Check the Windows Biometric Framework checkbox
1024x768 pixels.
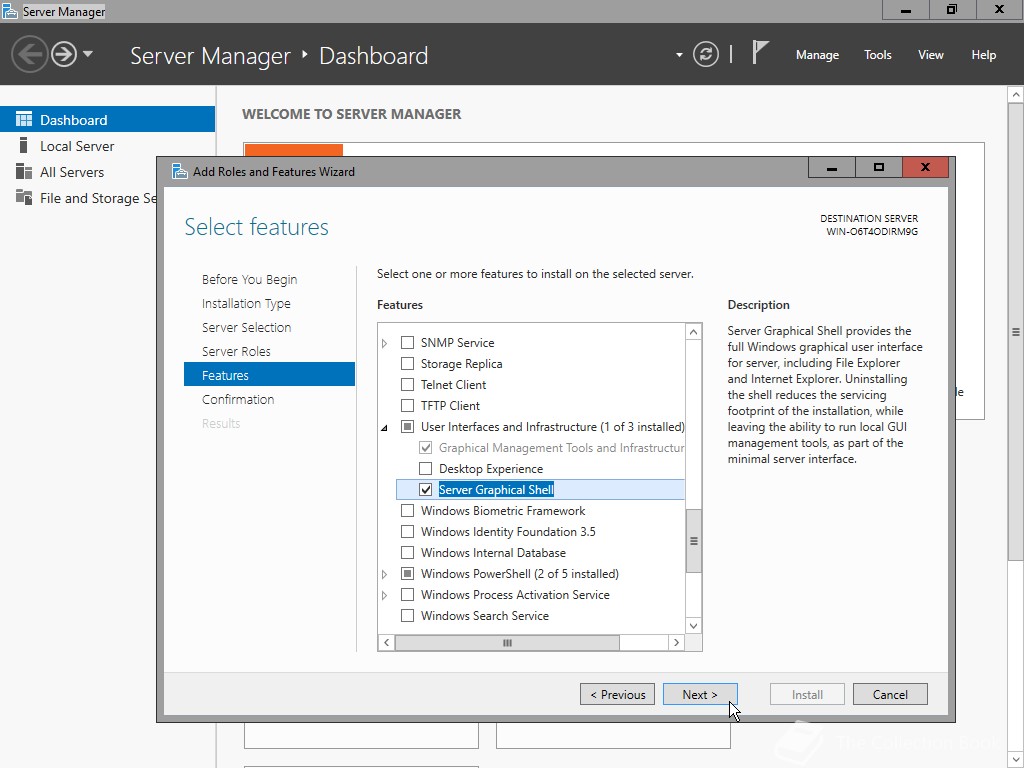(408, 510)
